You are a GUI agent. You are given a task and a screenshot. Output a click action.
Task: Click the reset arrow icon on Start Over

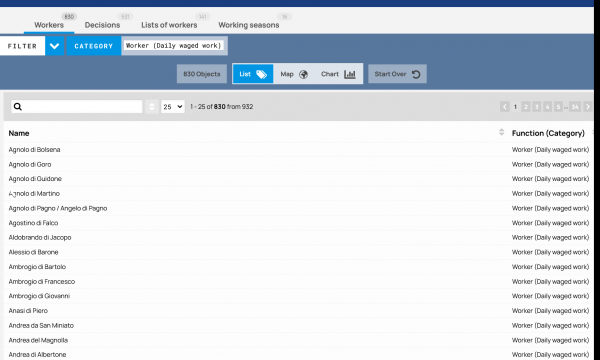[x=416, y=74]
